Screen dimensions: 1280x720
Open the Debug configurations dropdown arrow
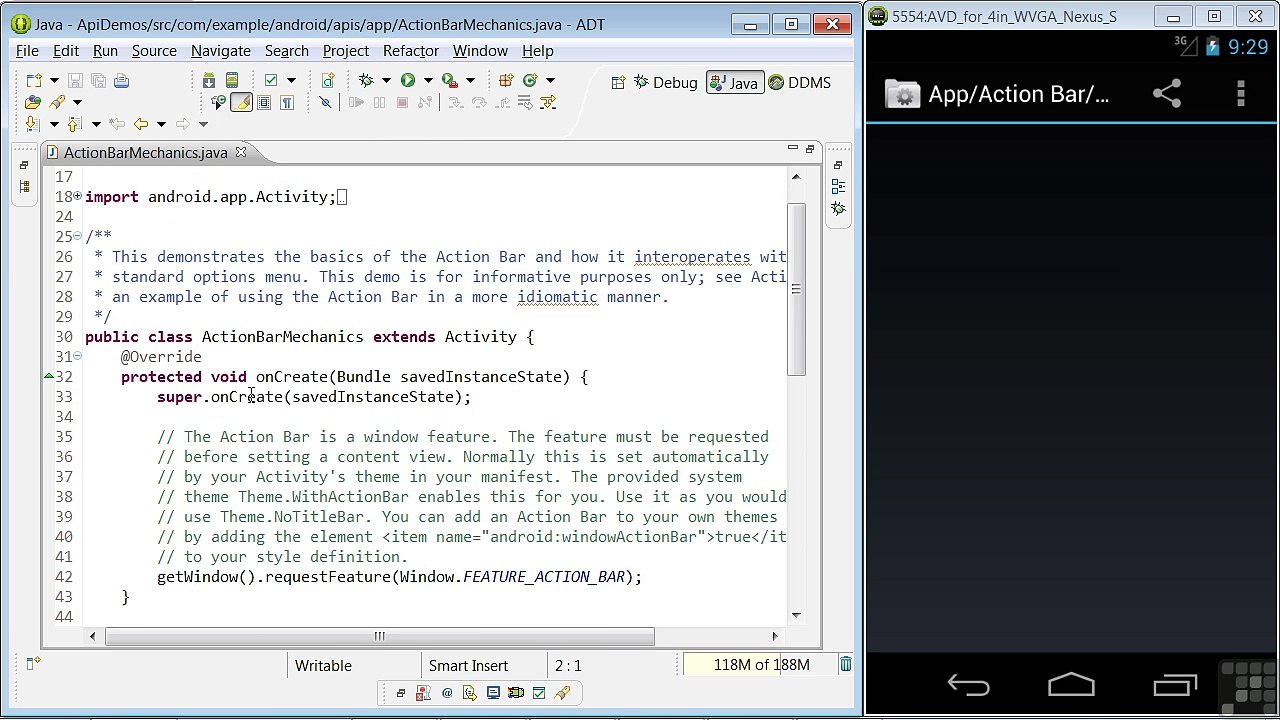386,81
